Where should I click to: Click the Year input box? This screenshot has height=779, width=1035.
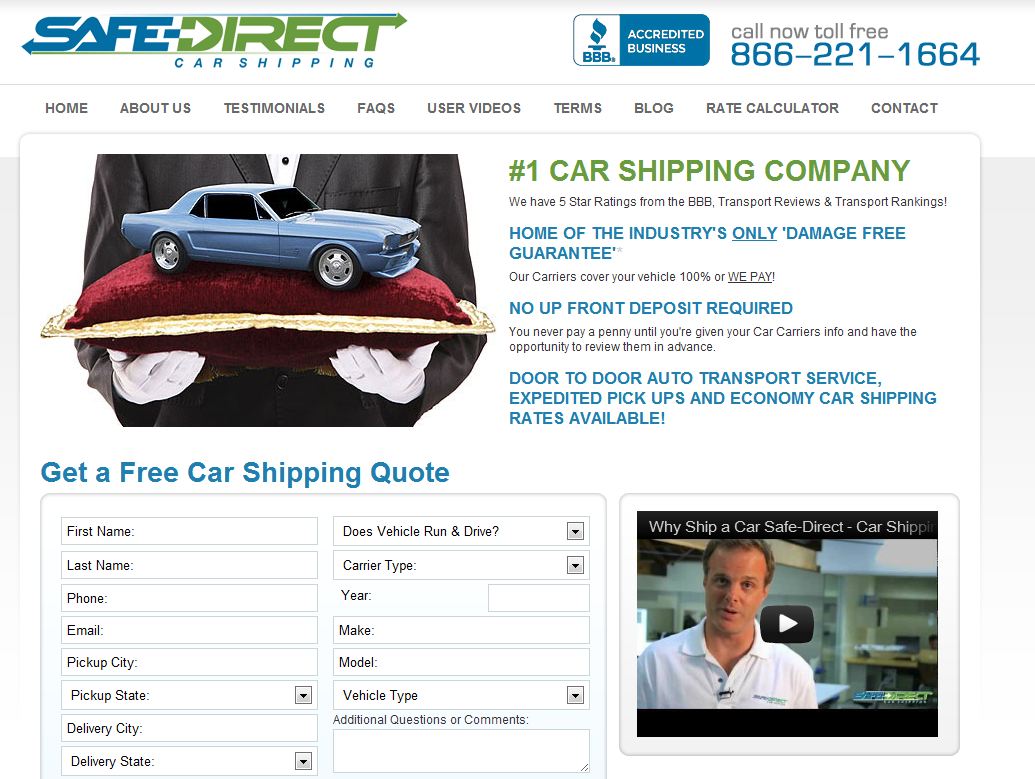(539, 597)
